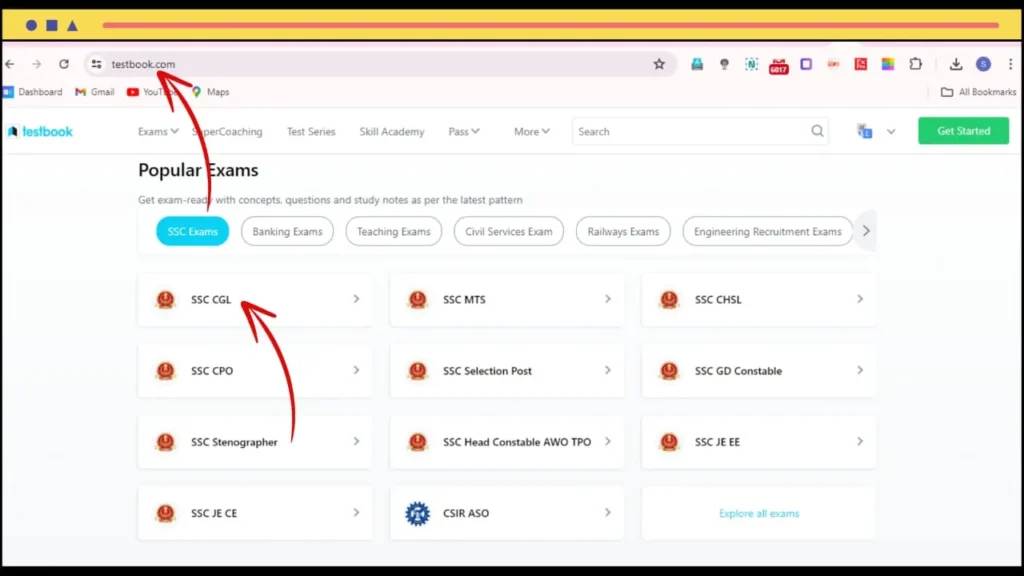This screenshot has width=1024, height=576.
Task: Open the language selector chevron
Action: [891, 131]
